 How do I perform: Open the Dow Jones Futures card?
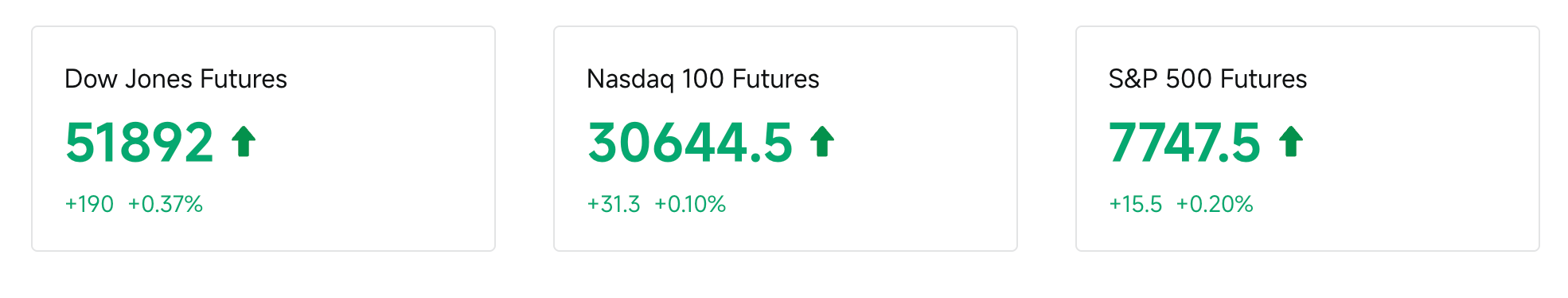pos(263,139)
